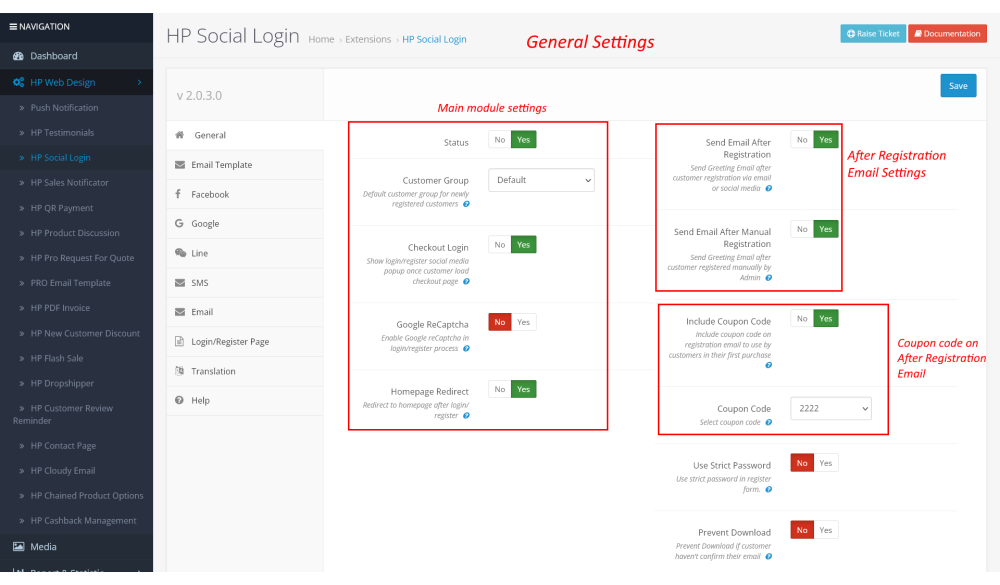The image size is (1000, 585).
Task: Open HP Chained Product Options in sidebar
Action: click(87, 496)
